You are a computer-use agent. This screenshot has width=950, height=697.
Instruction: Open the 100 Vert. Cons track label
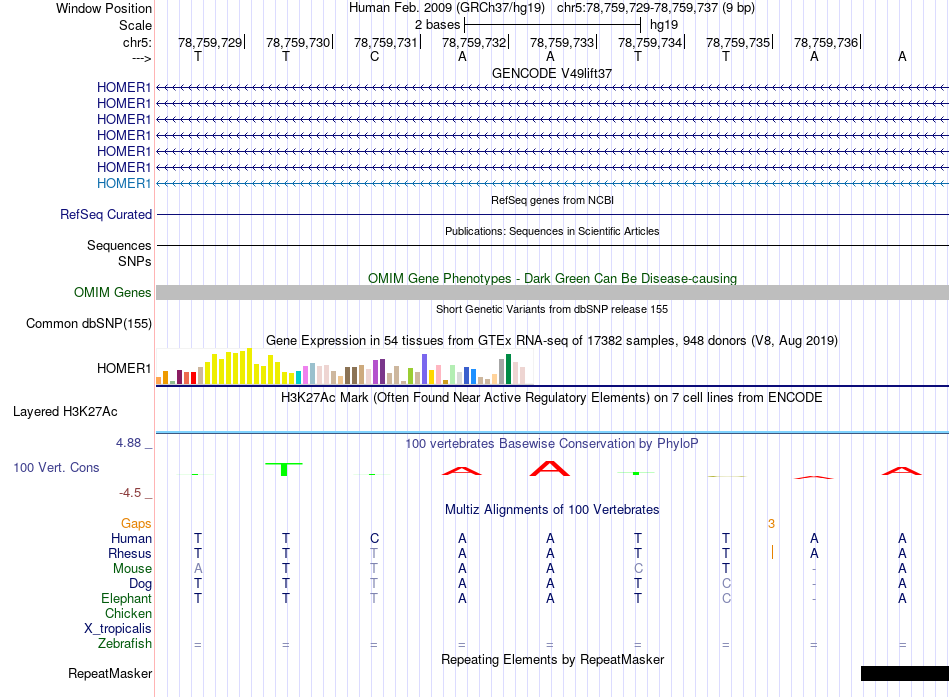[x=56, y=467]
